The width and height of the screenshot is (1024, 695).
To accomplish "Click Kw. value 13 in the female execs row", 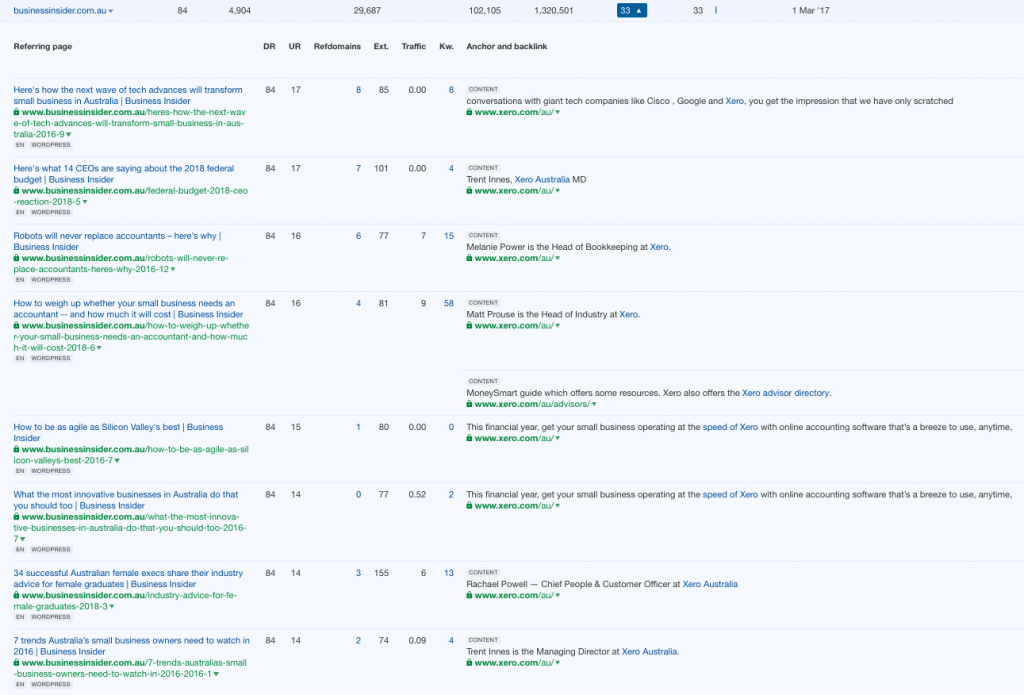I will 449,573.
